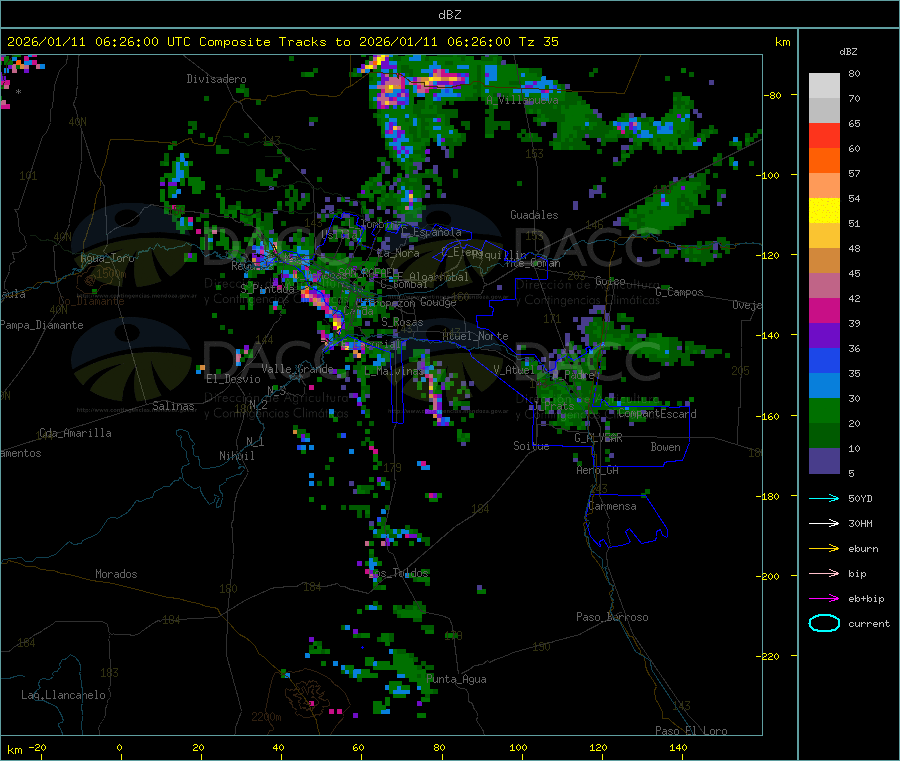Select the dark orange swatch in dBZ legend

(824, 161)
